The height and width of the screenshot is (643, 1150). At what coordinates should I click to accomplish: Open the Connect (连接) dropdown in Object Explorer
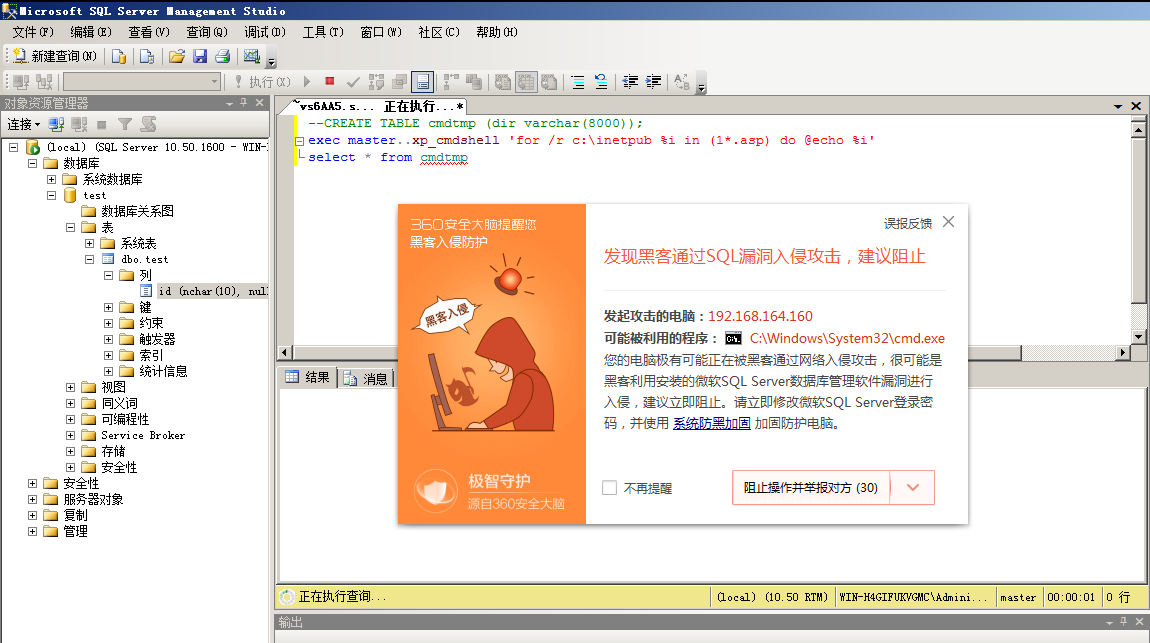(x=23, y=125)
